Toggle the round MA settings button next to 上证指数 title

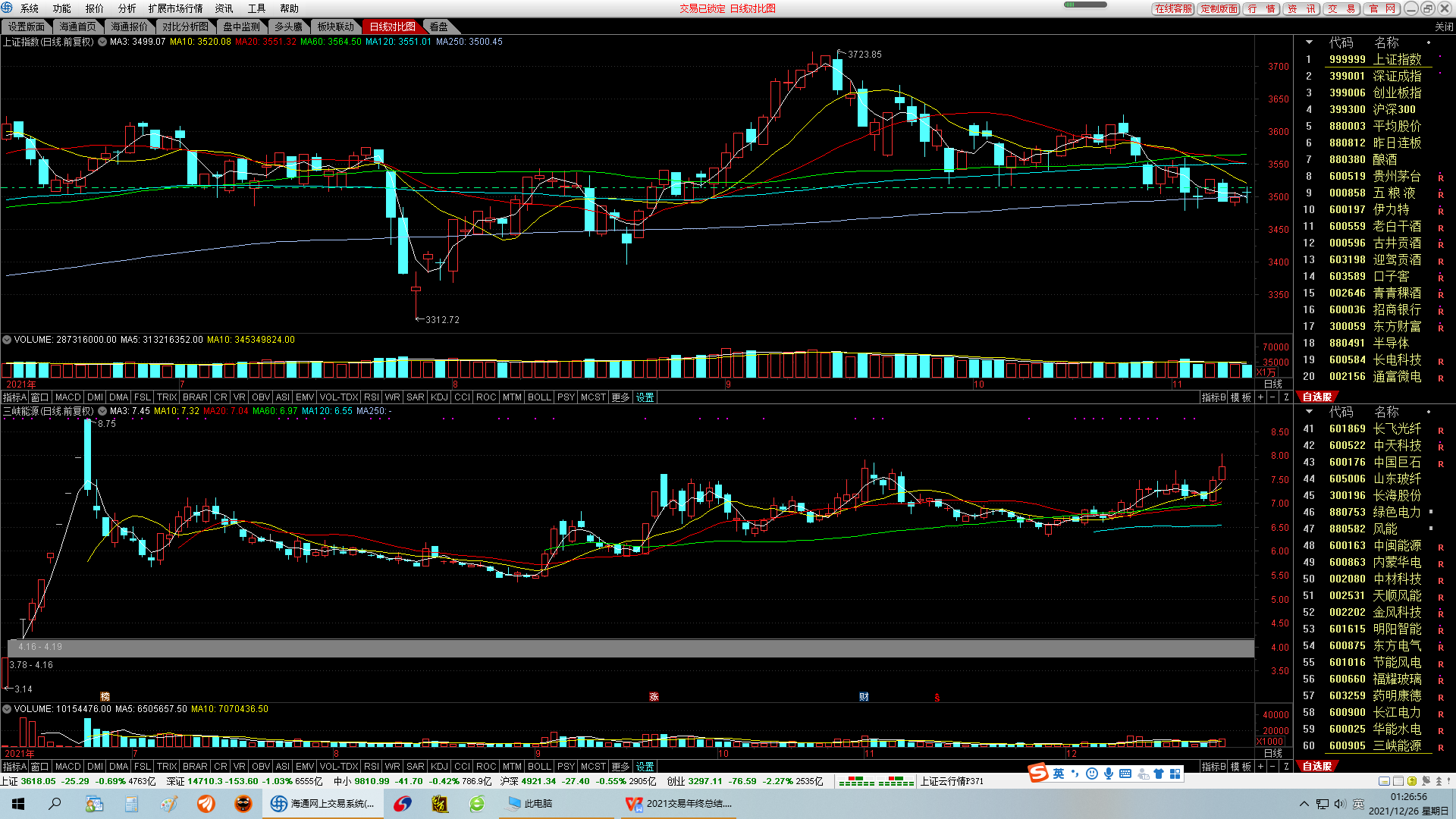[102, 42]
